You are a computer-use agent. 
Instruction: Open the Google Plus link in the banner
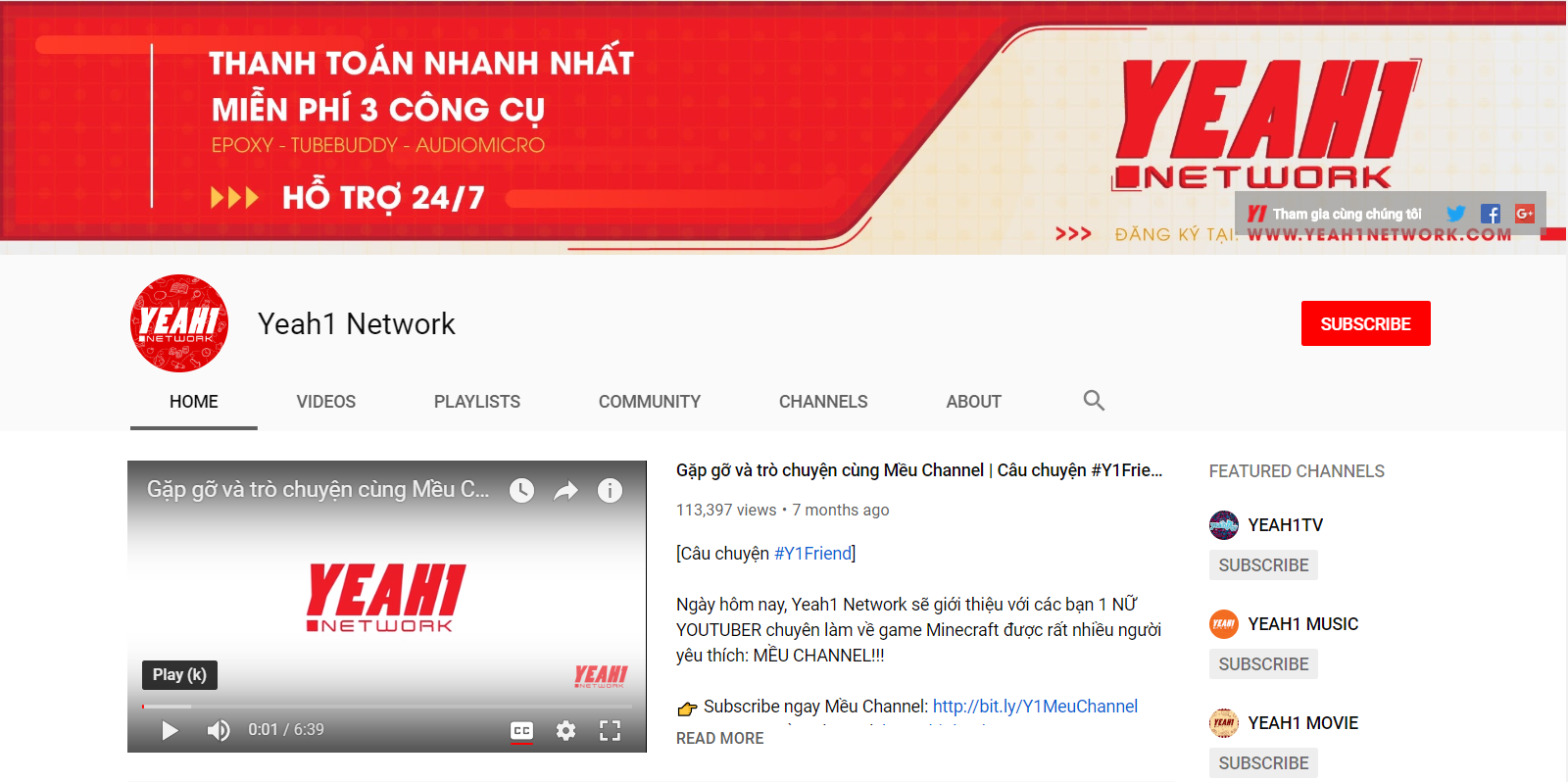(1525, 214)
